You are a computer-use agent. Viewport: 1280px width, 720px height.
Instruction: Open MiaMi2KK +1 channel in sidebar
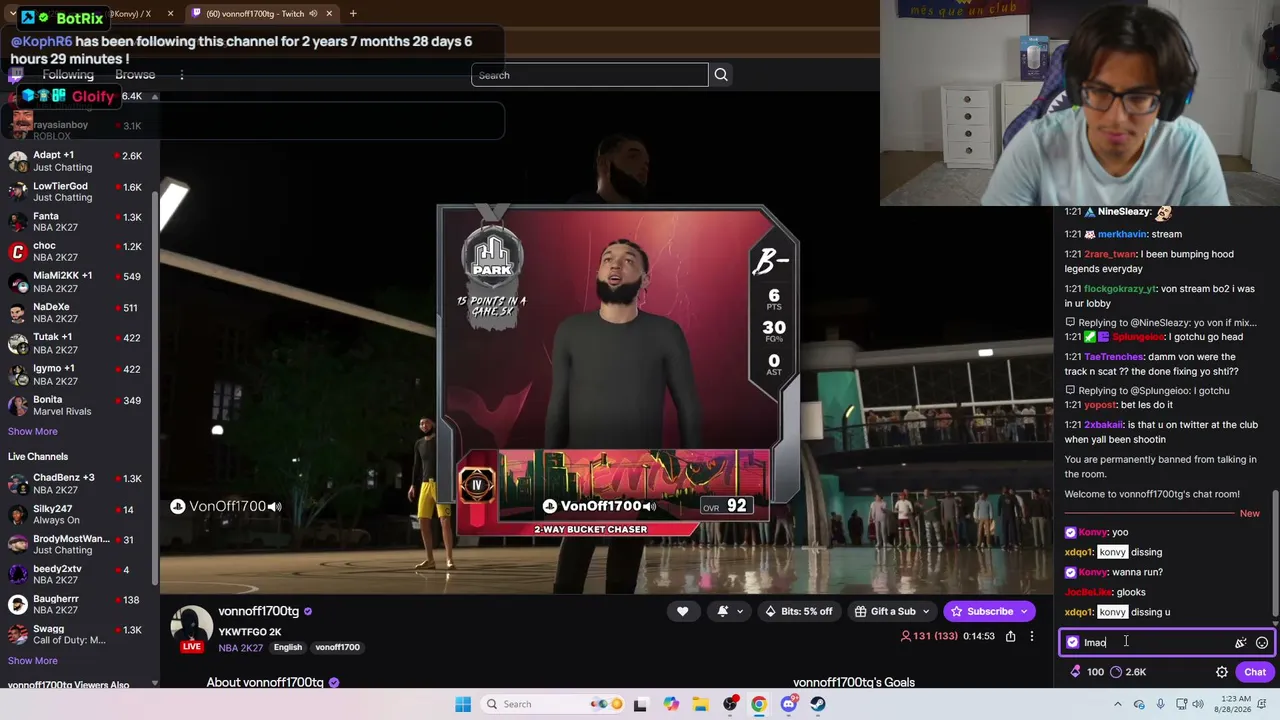tap(79, 282)
